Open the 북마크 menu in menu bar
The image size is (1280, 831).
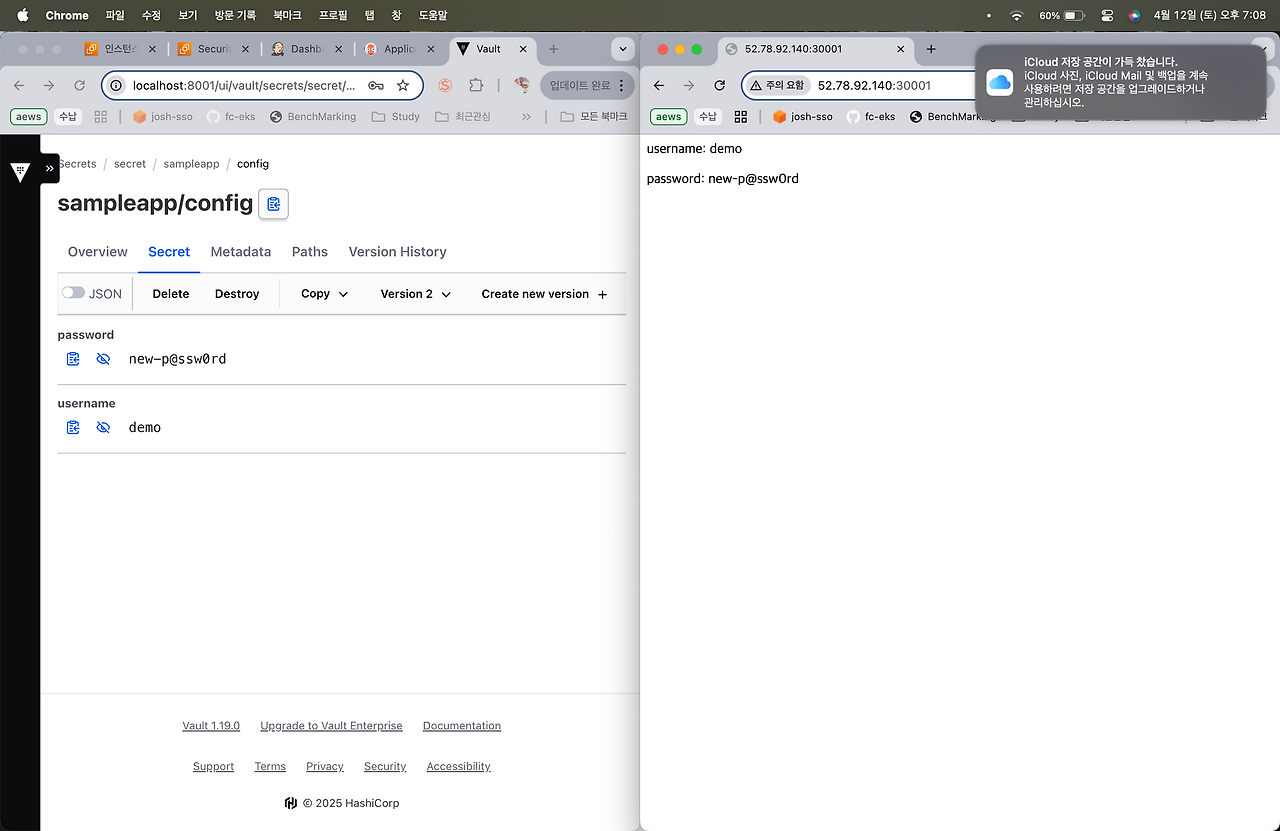coord(287,15)
